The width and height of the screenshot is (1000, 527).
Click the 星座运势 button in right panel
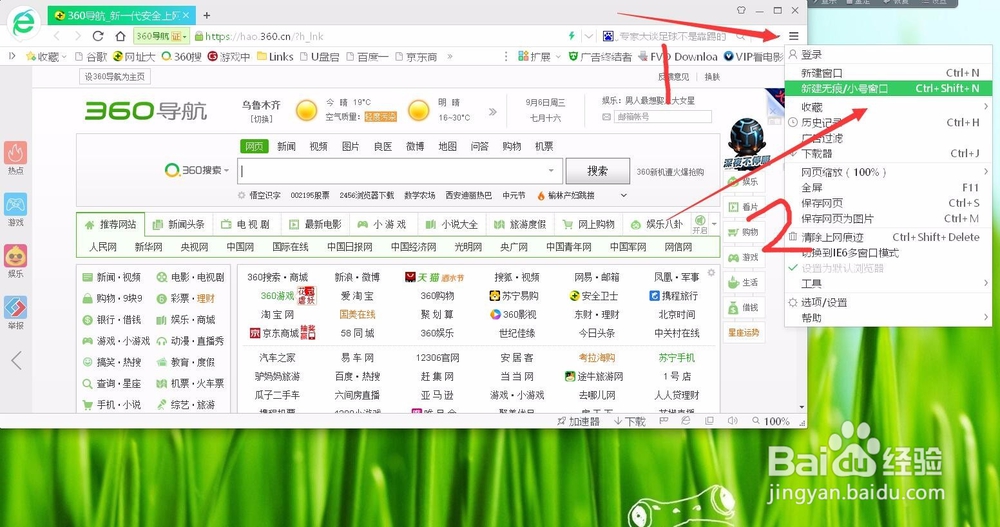(744, 332)
